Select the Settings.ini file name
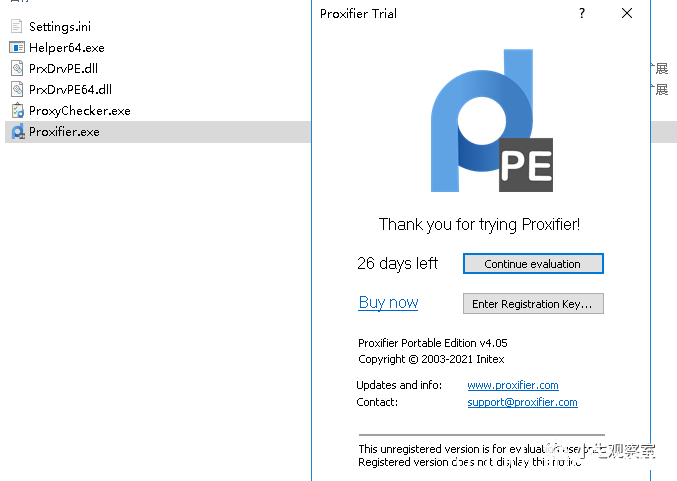Screen dimensions: 677x481 [x=60, y=27]
